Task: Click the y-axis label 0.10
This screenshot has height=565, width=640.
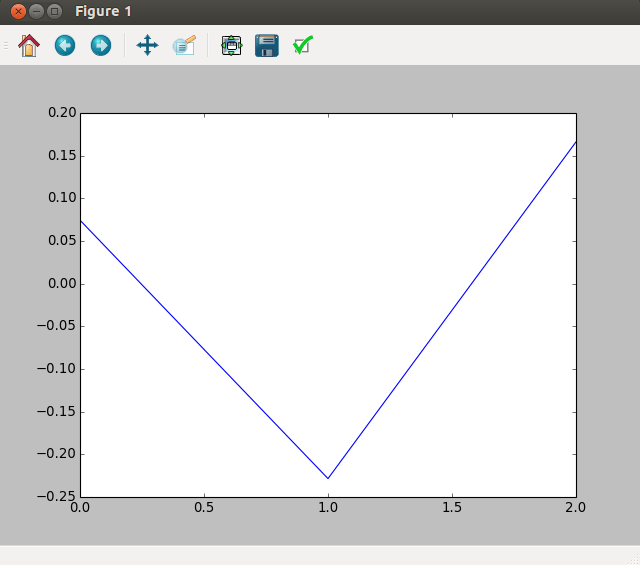Action: tap(62, 198)
